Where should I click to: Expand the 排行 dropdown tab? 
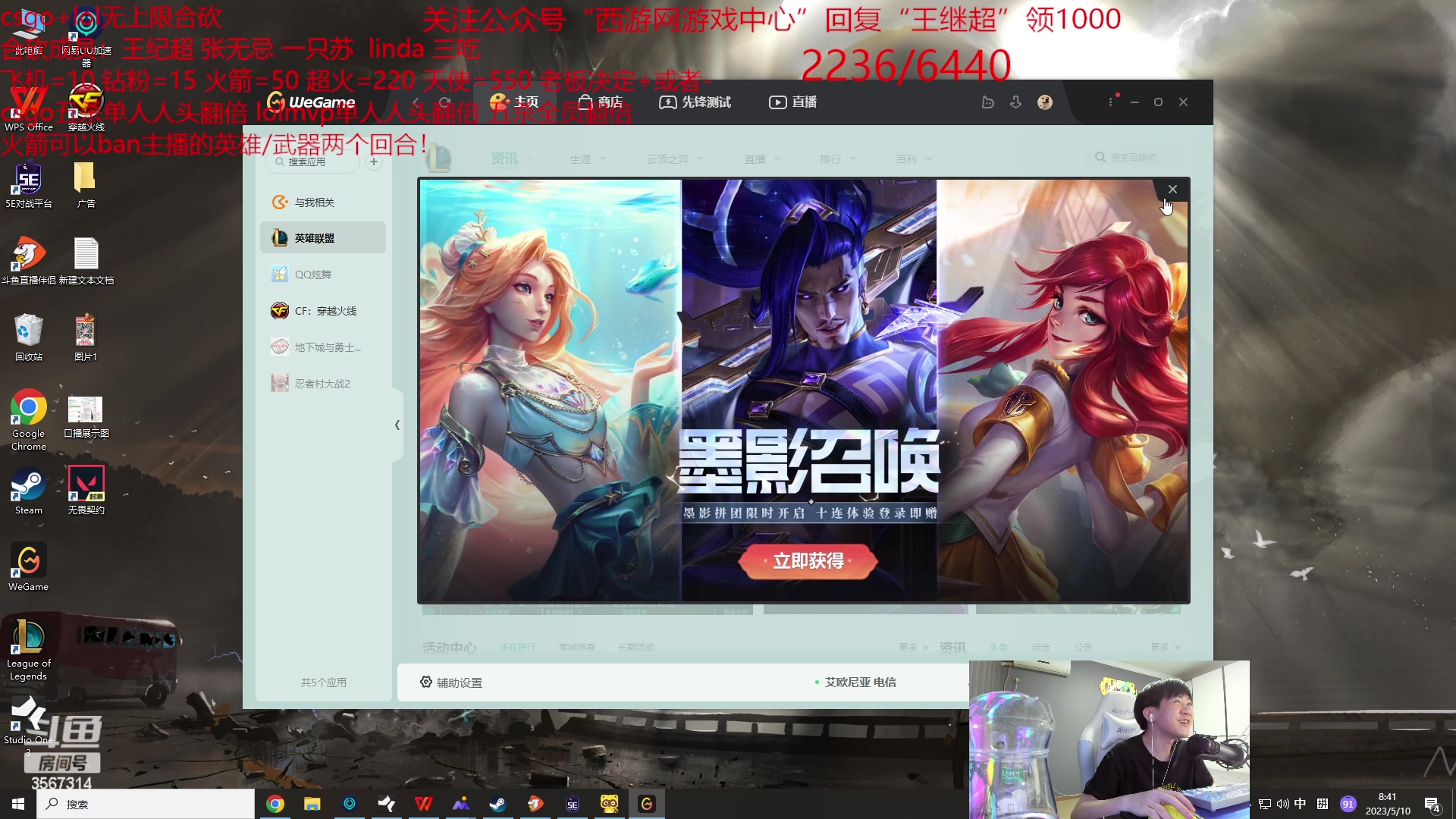pyautogui.click(x=838, y=159)
